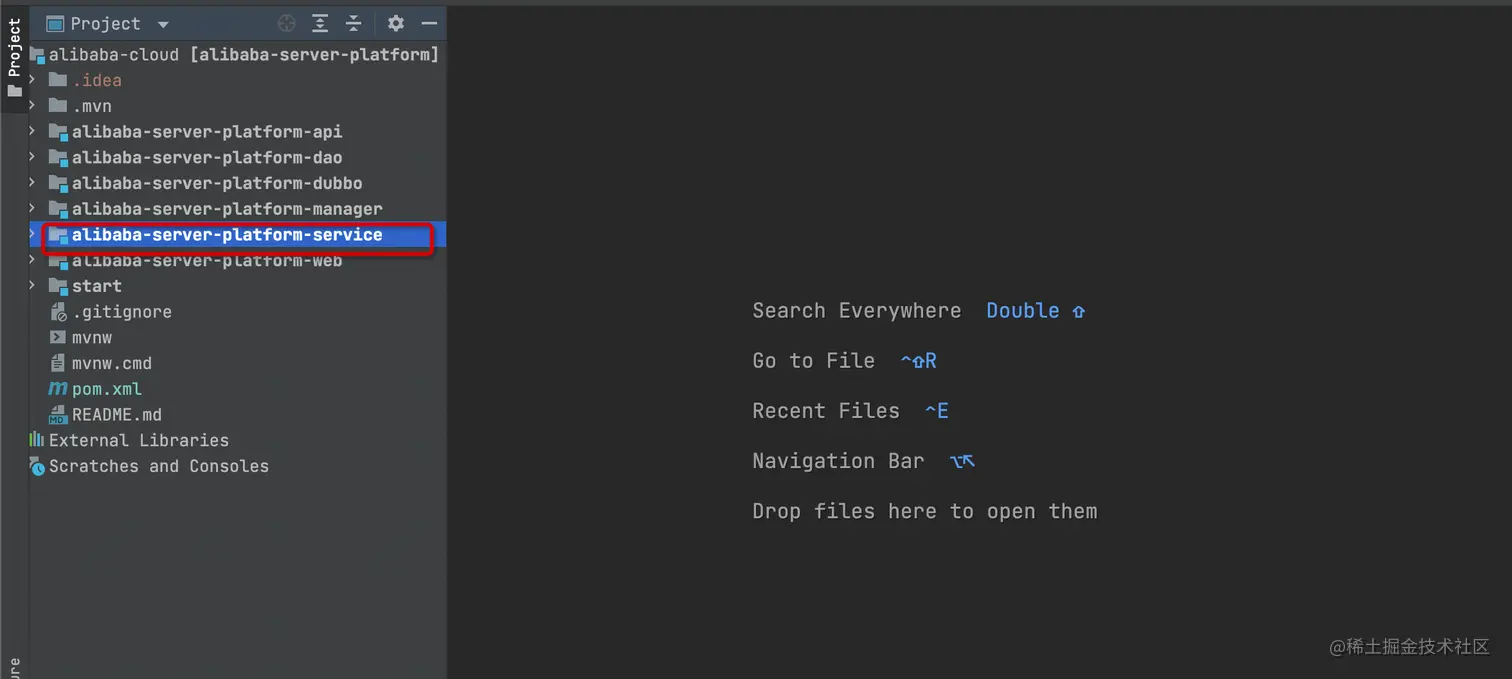1512x679 pixels.
Task: Select alibaba-server-platform-web module
Action: coord(238,260)
